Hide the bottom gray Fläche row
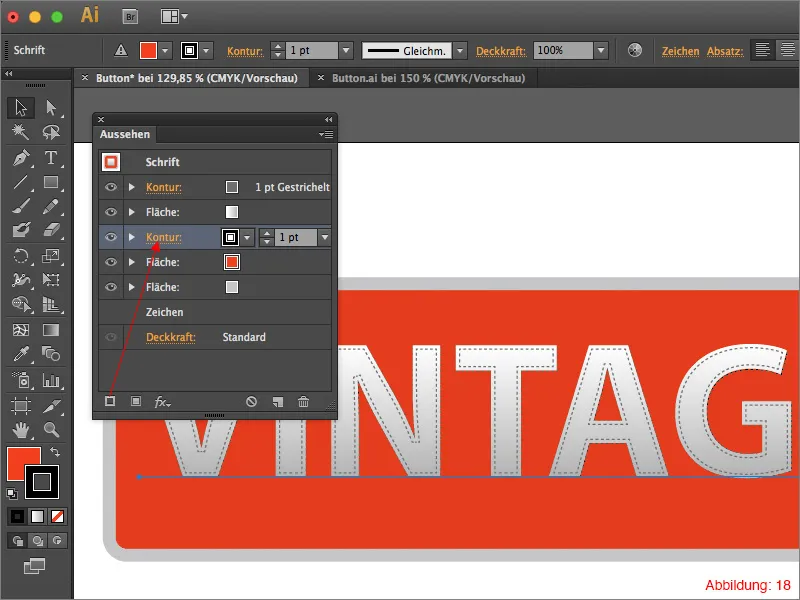The height and width of the screenshot is (600, 800). [111, 287]
